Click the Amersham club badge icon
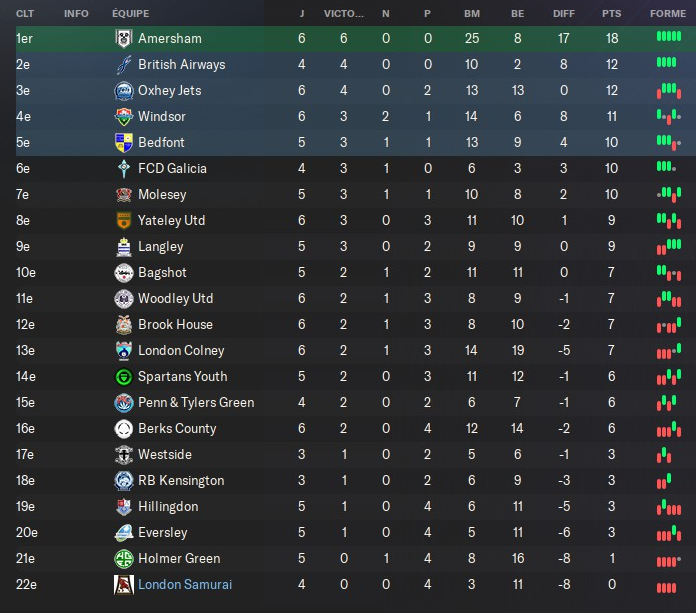 [124, 38]
